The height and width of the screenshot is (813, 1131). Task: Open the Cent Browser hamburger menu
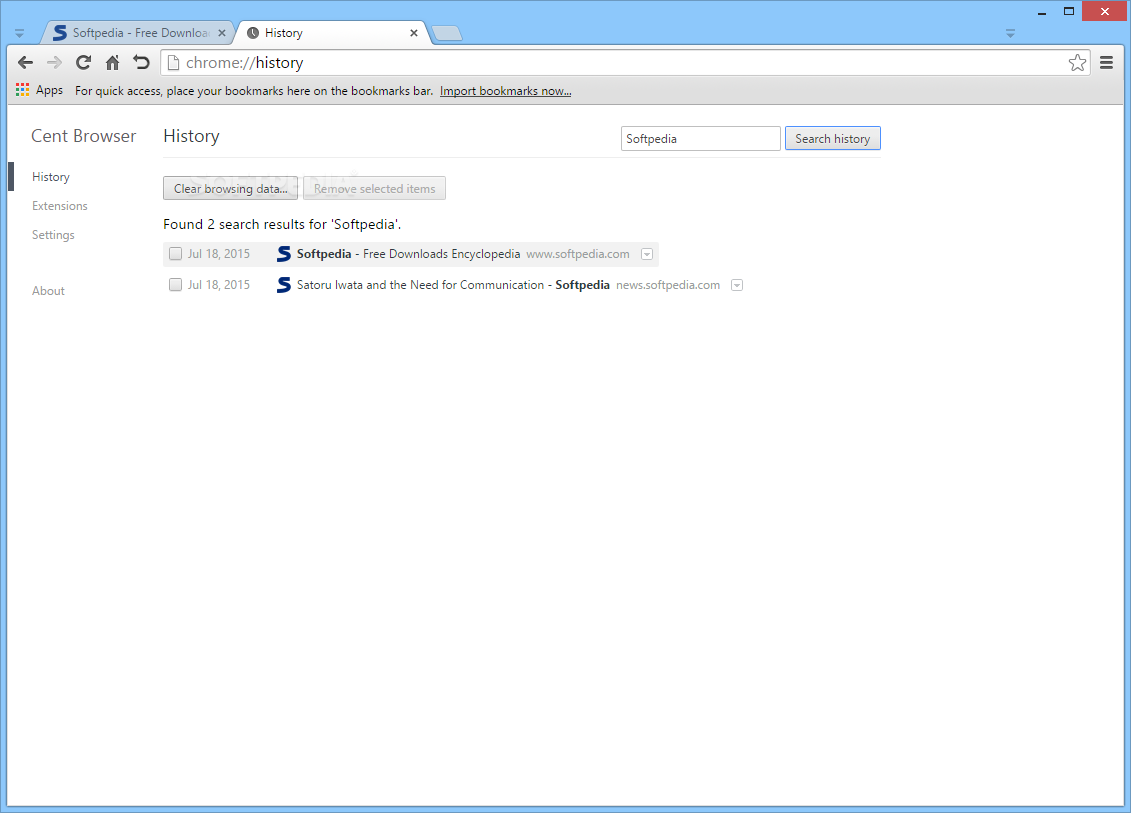coord(1106,63)
